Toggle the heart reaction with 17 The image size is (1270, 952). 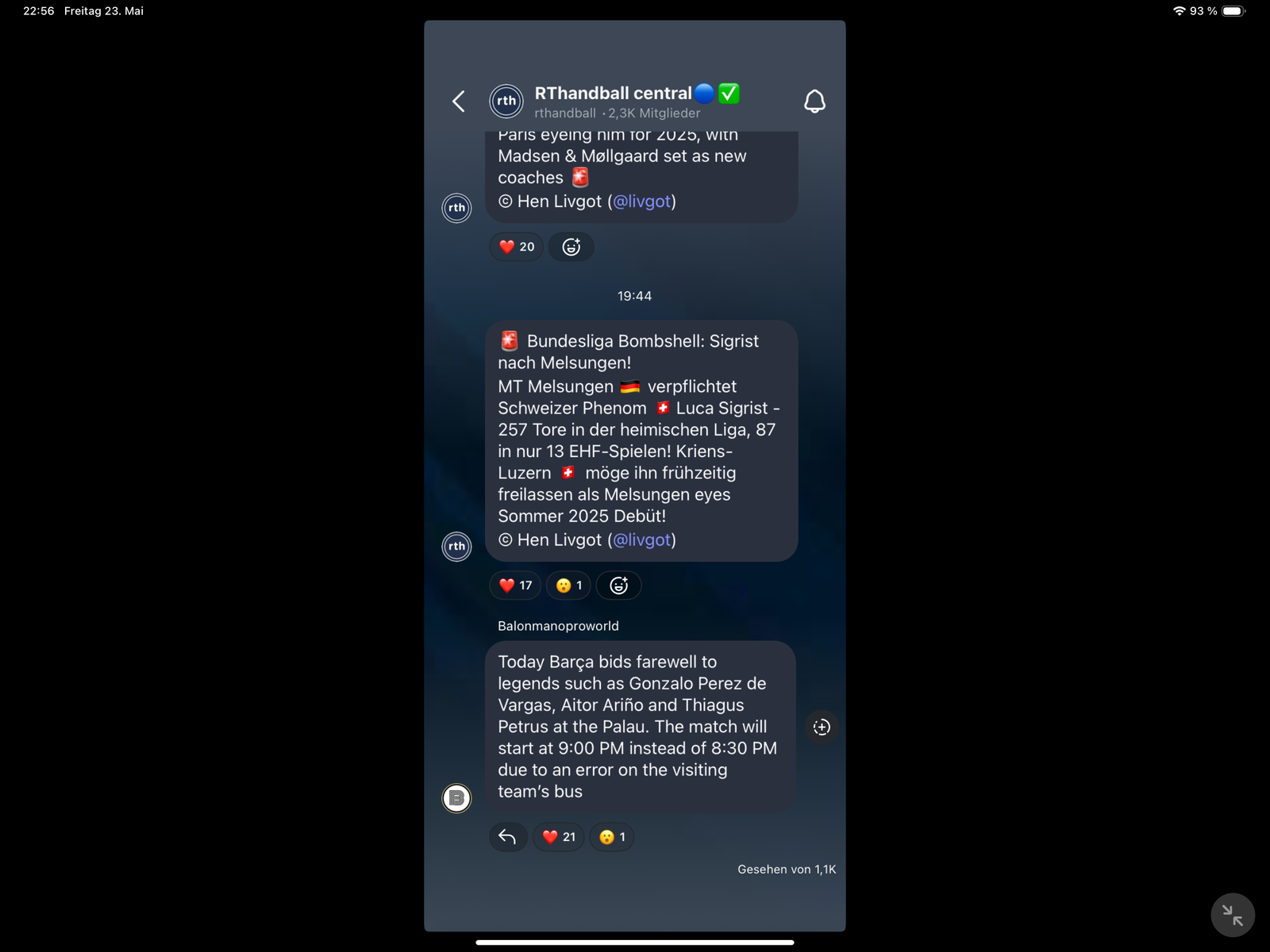pyautogui.click(x=516, y=585)
